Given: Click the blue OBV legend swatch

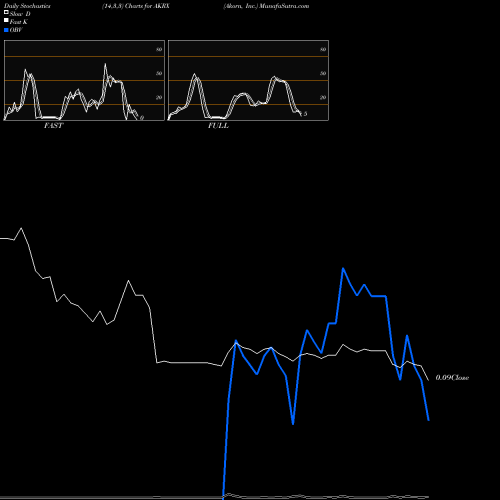Looking at the screenshot, I should click(x=6, y=30).
